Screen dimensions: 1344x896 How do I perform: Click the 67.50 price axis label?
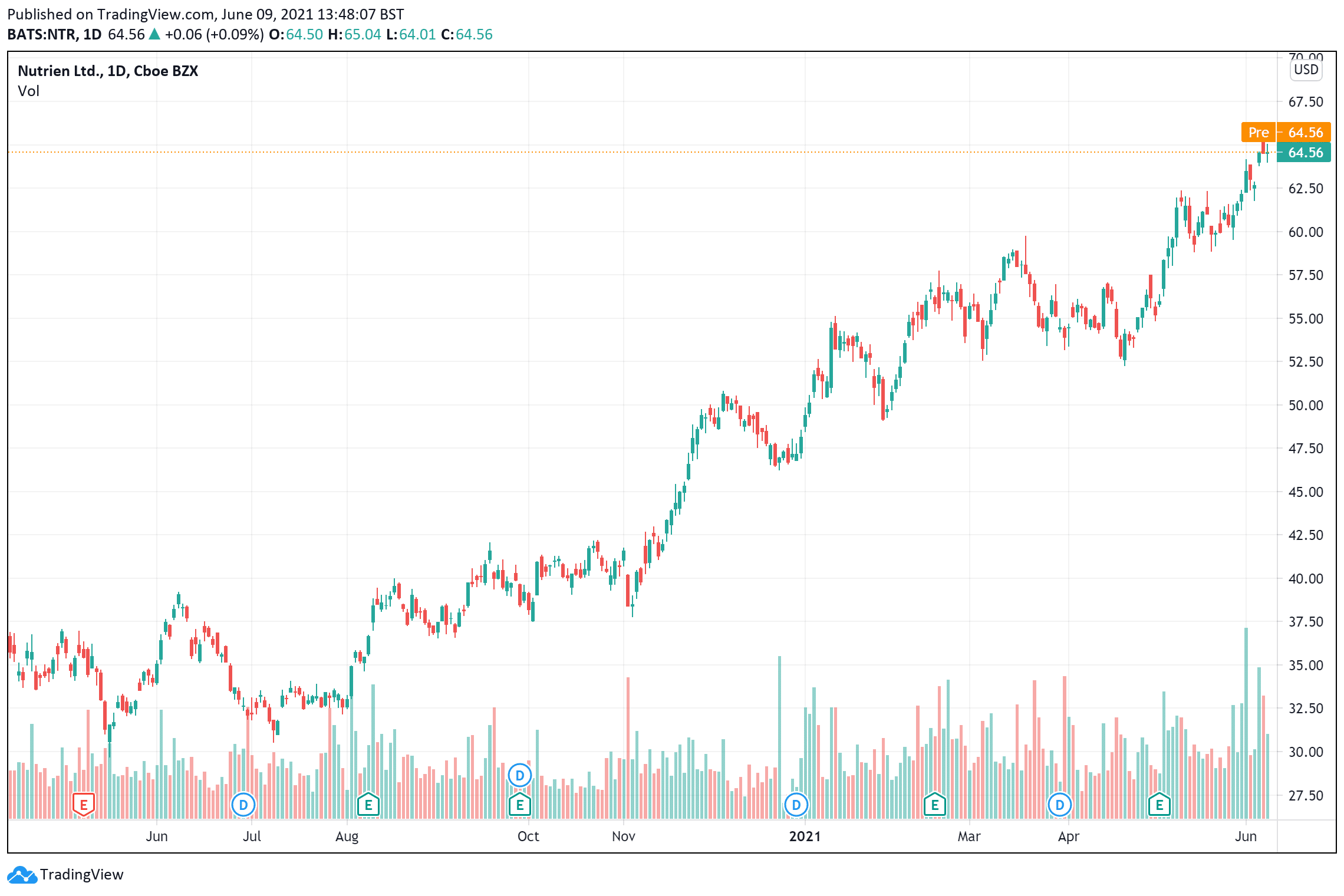(x=1306, y=102)
